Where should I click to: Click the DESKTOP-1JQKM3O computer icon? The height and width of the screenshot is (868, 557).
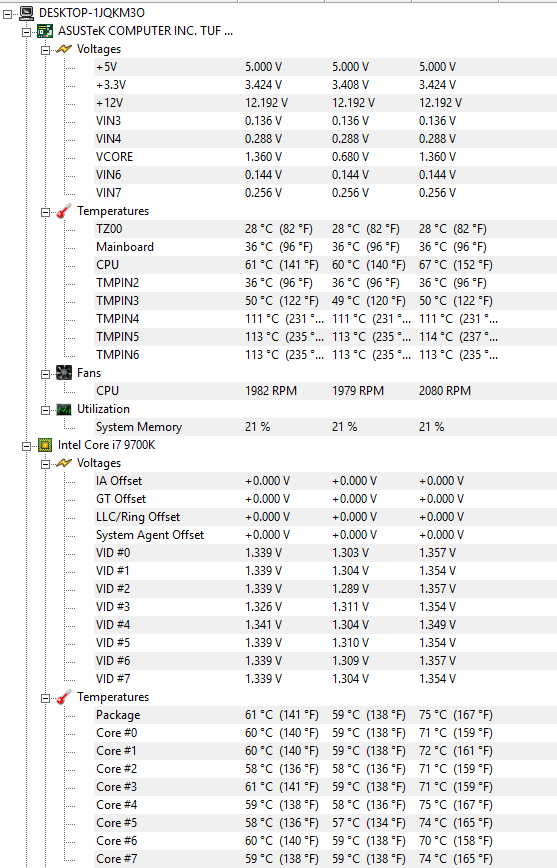(x=26, y=13)
